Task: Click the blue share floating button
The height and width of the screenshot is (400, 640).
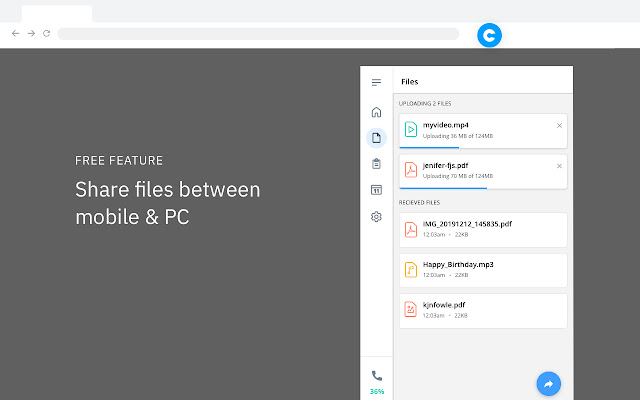Action: (x=548, y=382)
